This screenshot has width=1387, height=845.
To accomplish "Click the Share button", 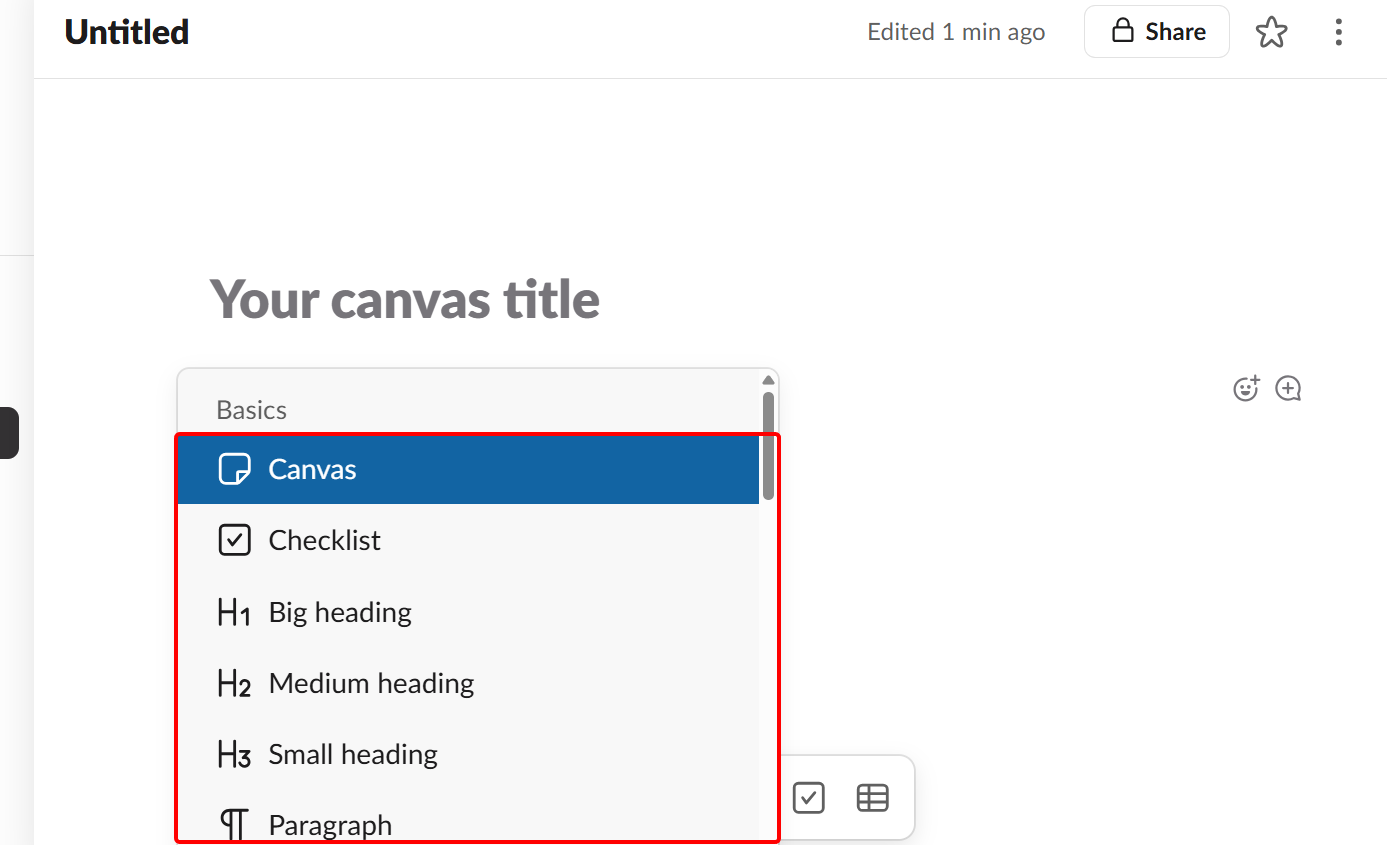I will [1157, 31].
